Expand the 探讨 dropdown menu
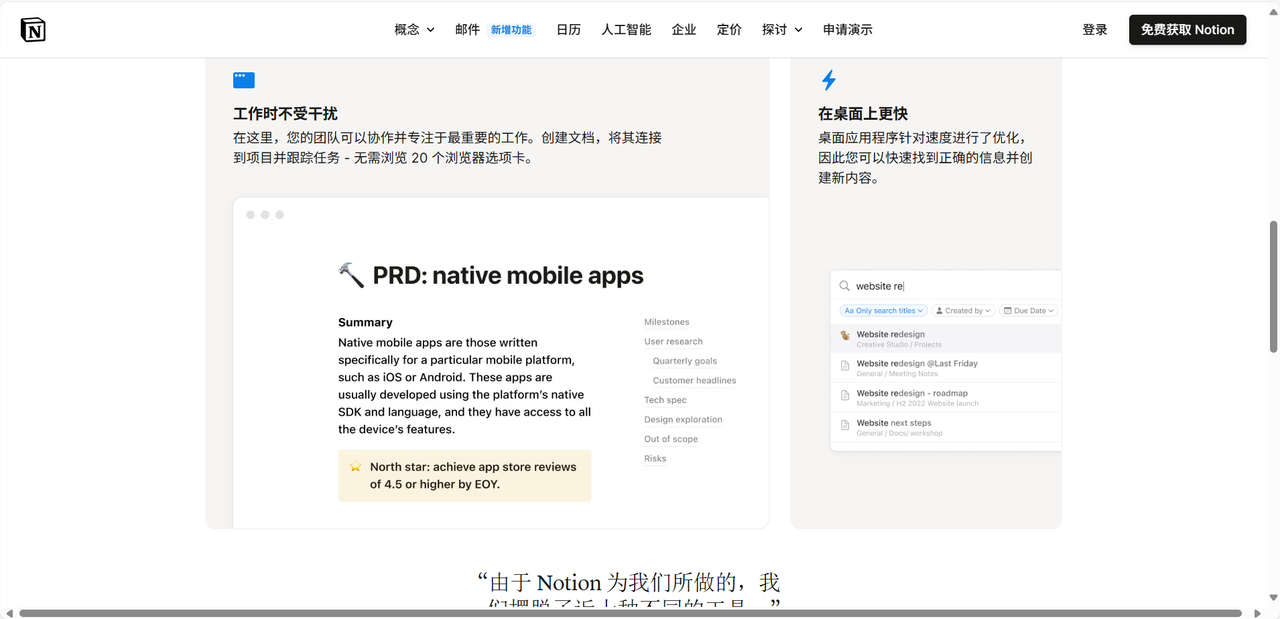1280x619 pixels. (x=782, y=30)
